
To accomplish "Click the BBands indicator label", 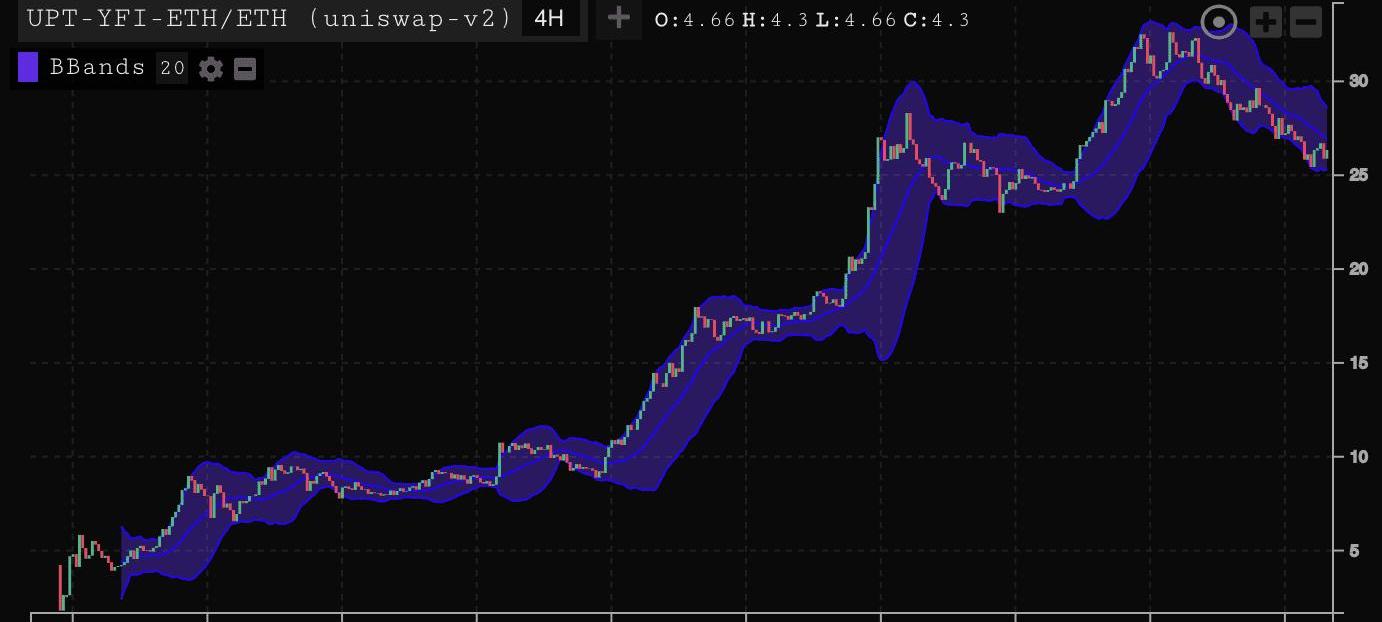I will pyautogui.click(x=97, y=68).
